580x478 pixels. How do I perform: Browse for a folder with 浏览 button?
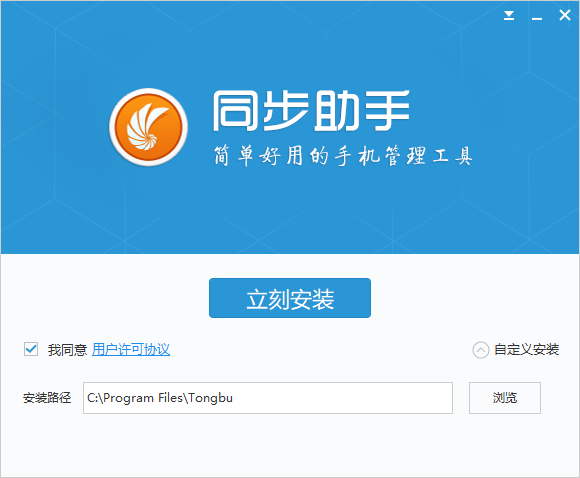pos(505,398)
